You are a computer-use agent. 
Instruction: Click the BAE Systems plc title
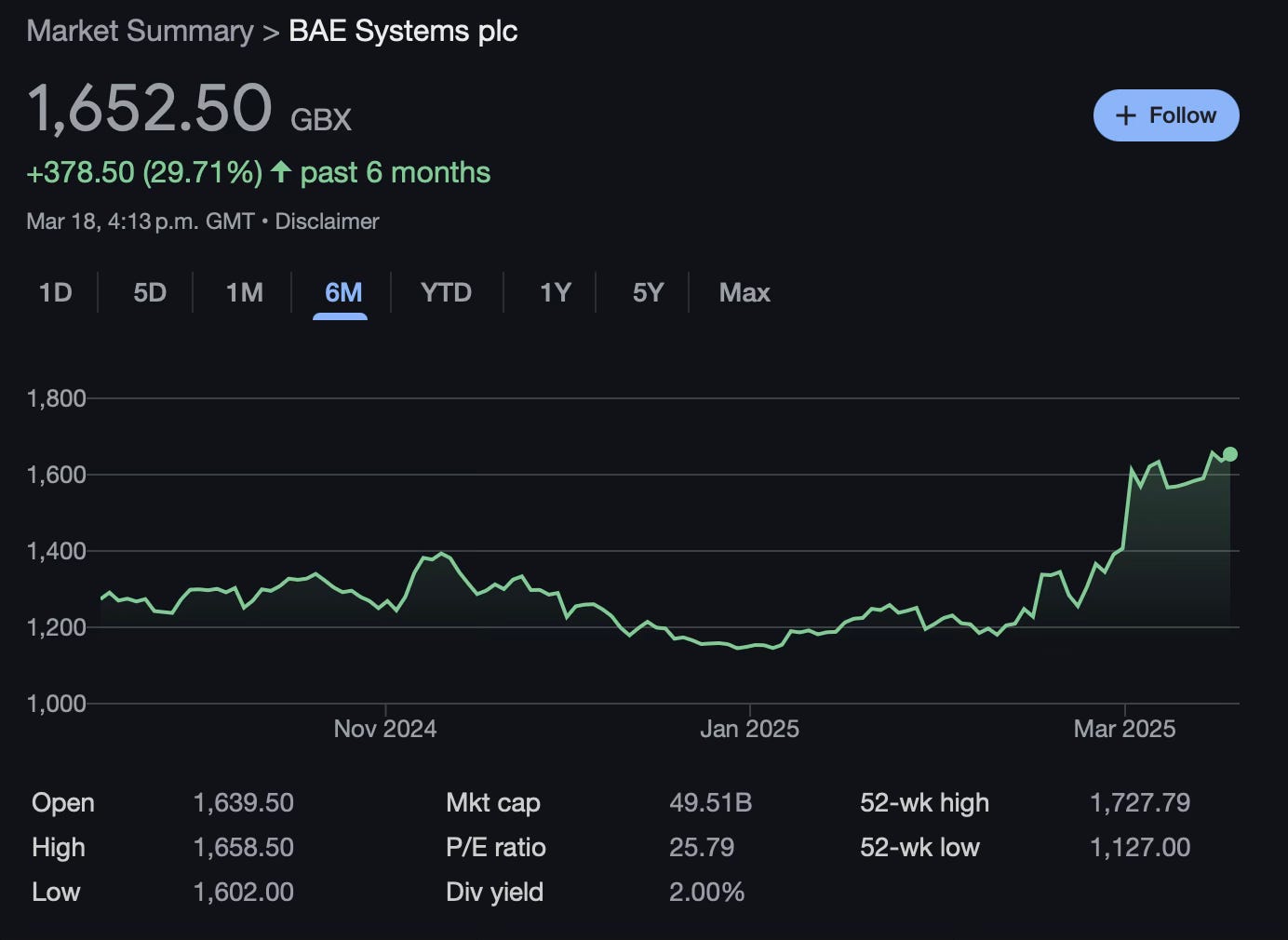pyautogui.click(x=403, y=31)
